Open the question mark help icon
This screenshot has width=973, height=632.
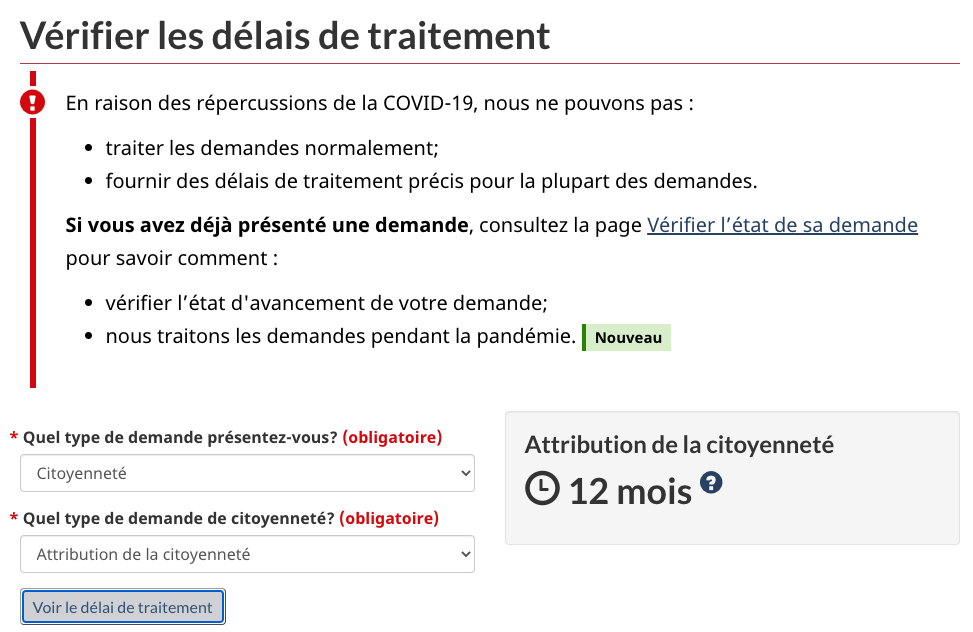711,483
